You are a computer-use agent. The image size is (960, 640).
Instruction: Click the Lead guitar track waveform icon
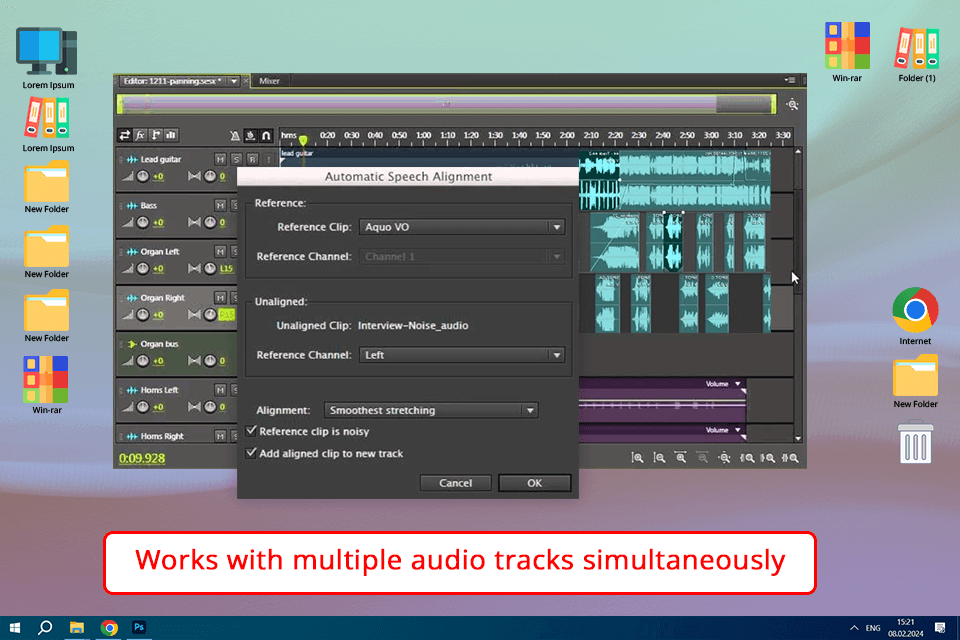click(x=132, y=159)
